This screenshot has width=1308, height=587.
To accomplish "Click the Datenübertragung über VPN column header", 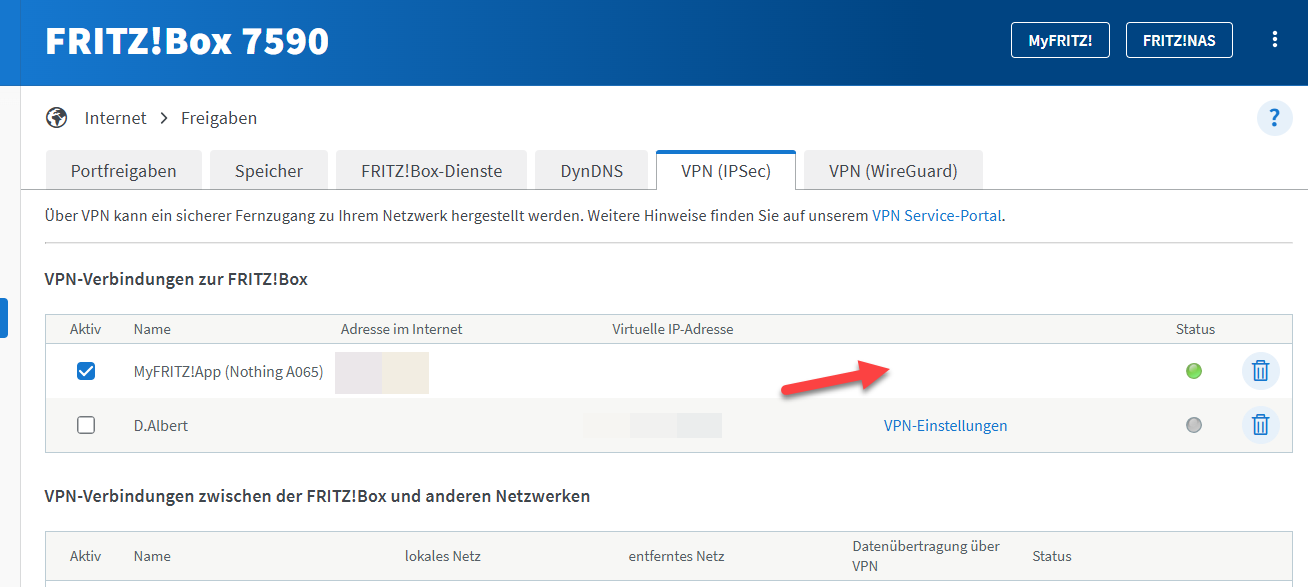I will (x=926, y=556).
